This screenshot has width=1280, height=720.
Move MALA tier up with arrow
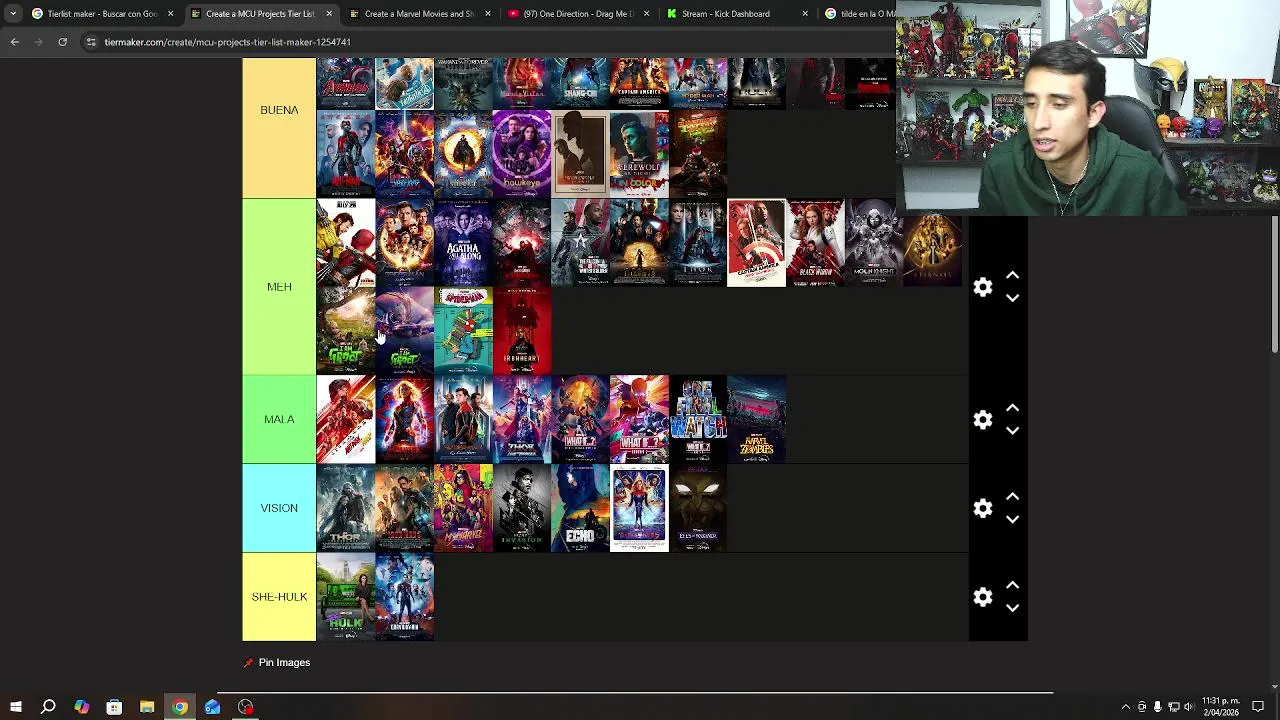point(1012,408)
